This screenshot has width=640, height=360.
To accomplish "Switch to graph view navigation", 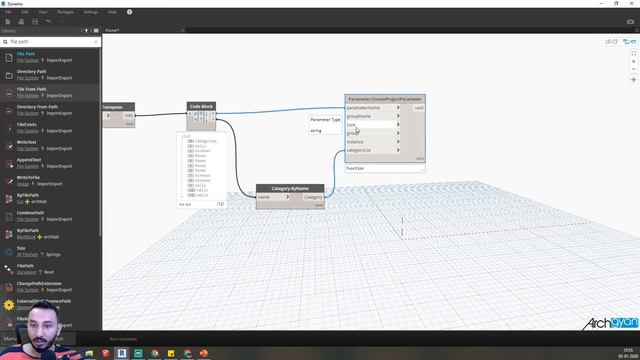I will point(629,42).
